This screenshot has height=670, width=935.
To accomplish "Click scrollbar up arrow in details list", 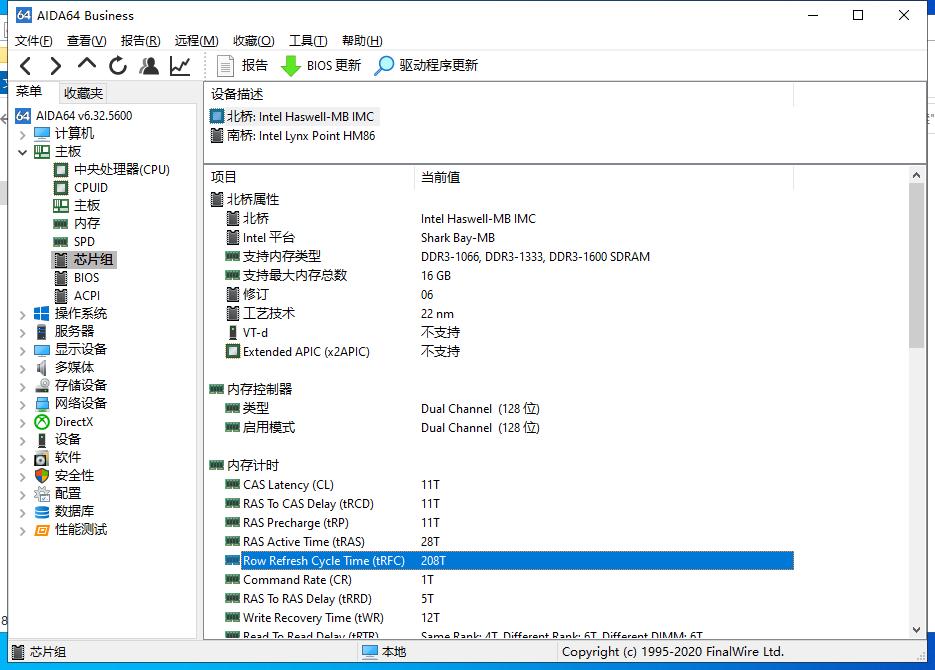I will pyautogui.click(x=917, y=175).
